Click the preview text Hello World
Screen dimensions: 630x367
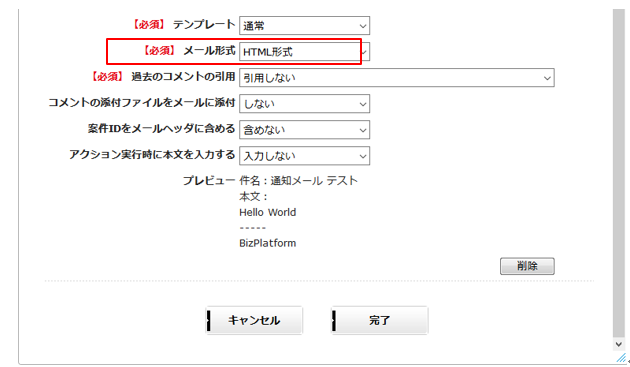click(x=268, y=212)
